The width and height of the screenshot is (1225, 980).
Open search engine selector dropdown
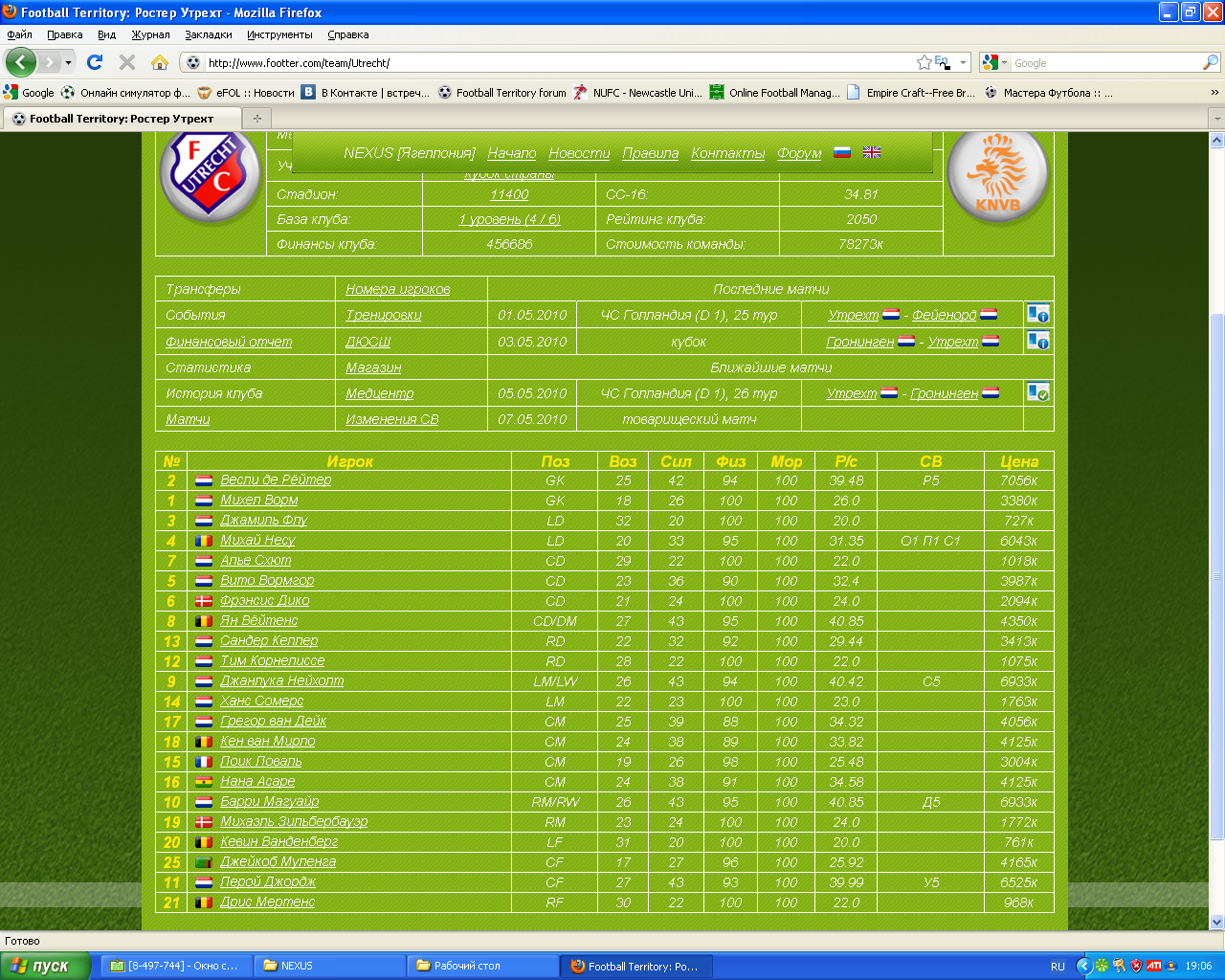click(996, 62)
